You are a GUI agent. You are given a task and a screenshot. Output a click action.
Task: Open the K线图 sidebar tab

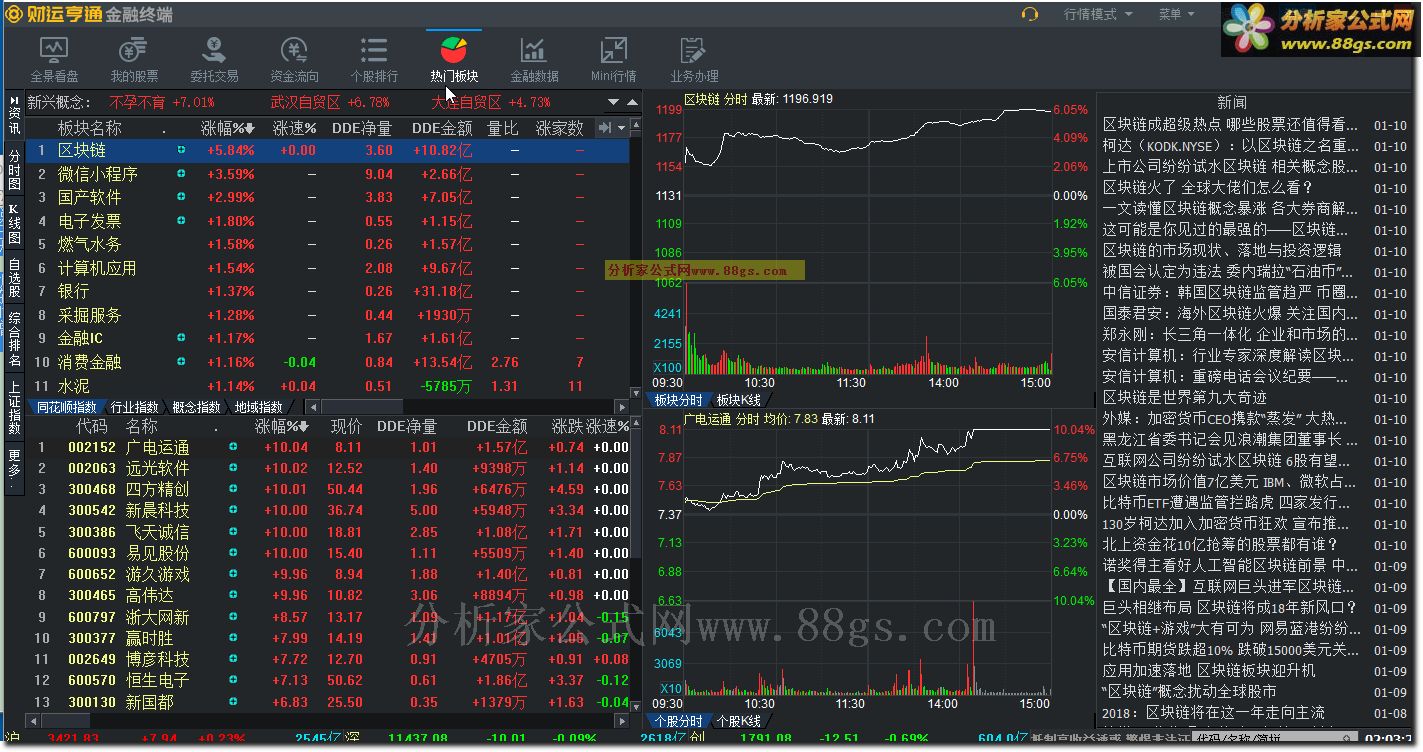[14, 225]
